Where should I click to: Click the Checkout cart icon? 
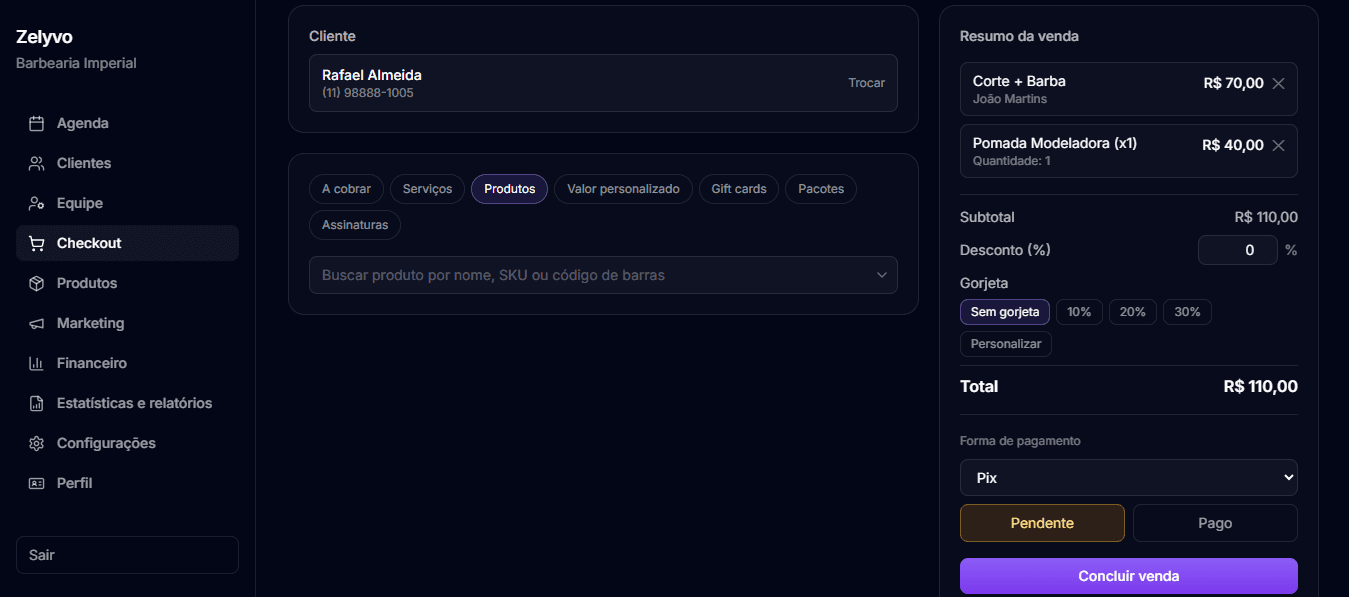tap(37, 244)
